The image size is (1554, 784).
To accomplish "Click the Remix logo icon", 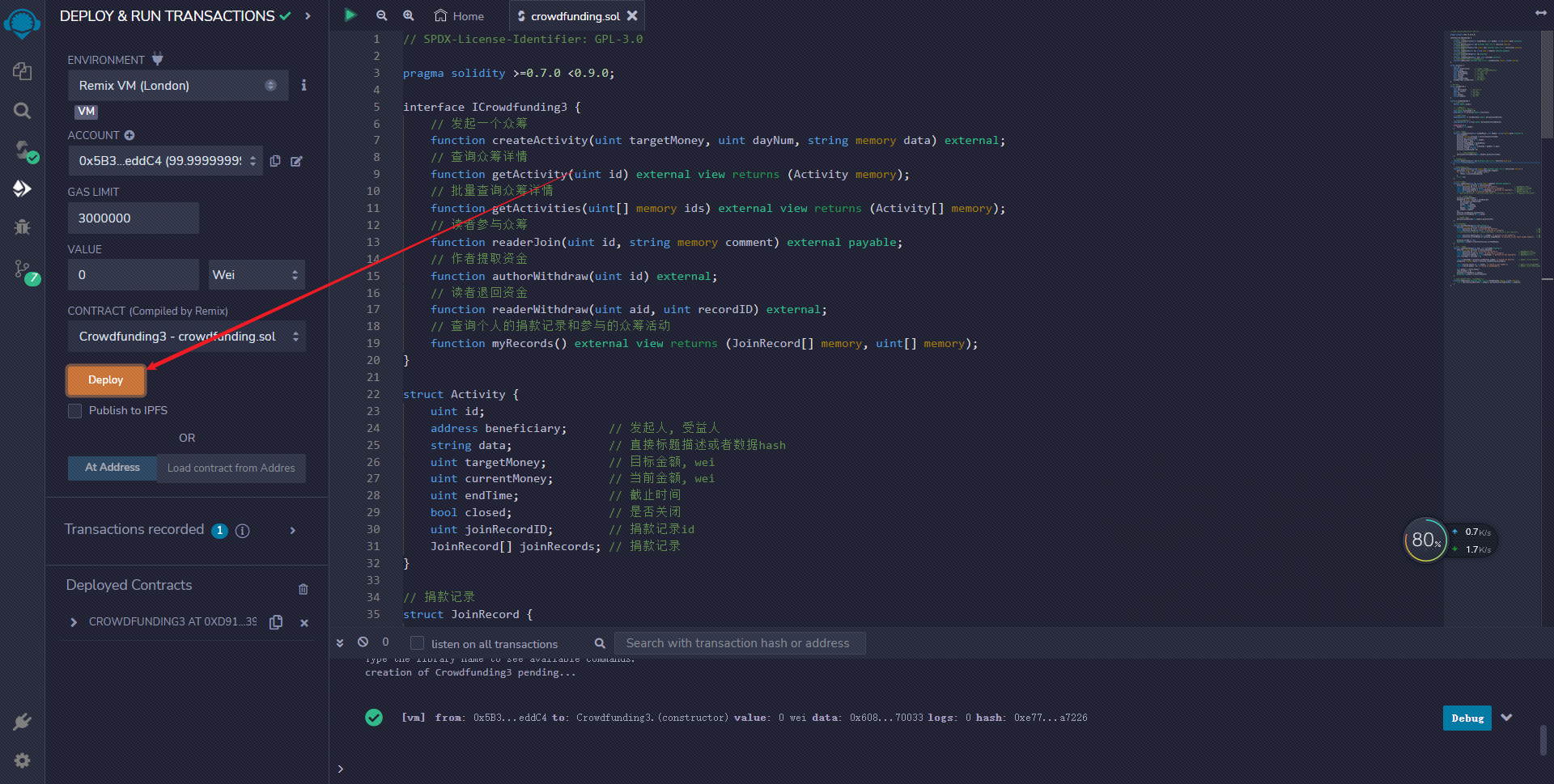I will pos(22,23).
